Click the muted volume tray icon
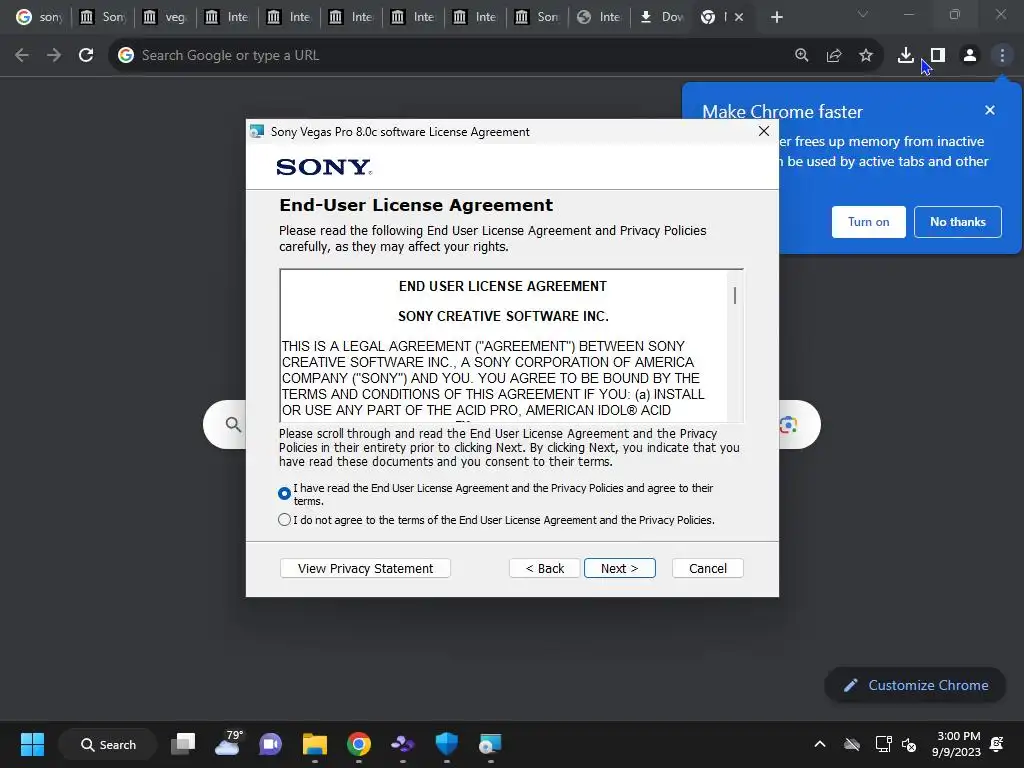 click(908, 744)
